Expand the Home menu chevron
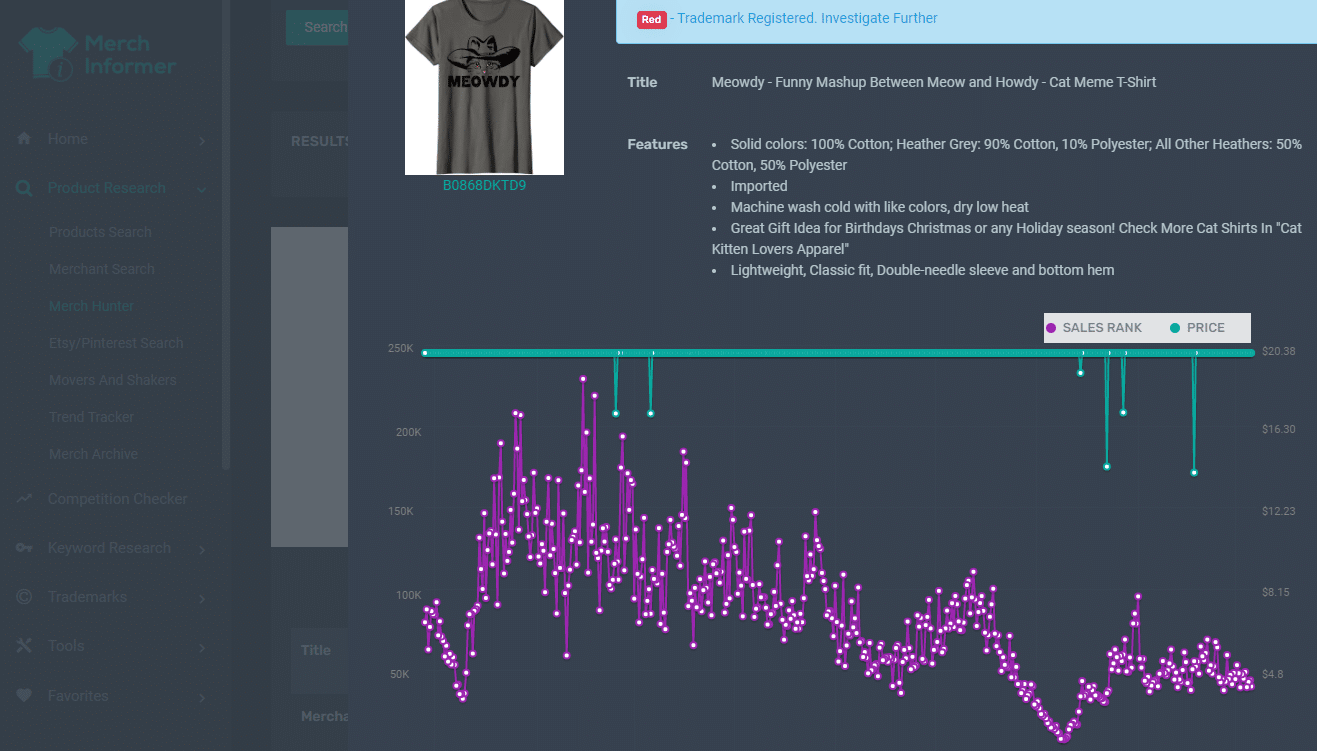This screenshot has width=1317, height=751. (202, 141)
